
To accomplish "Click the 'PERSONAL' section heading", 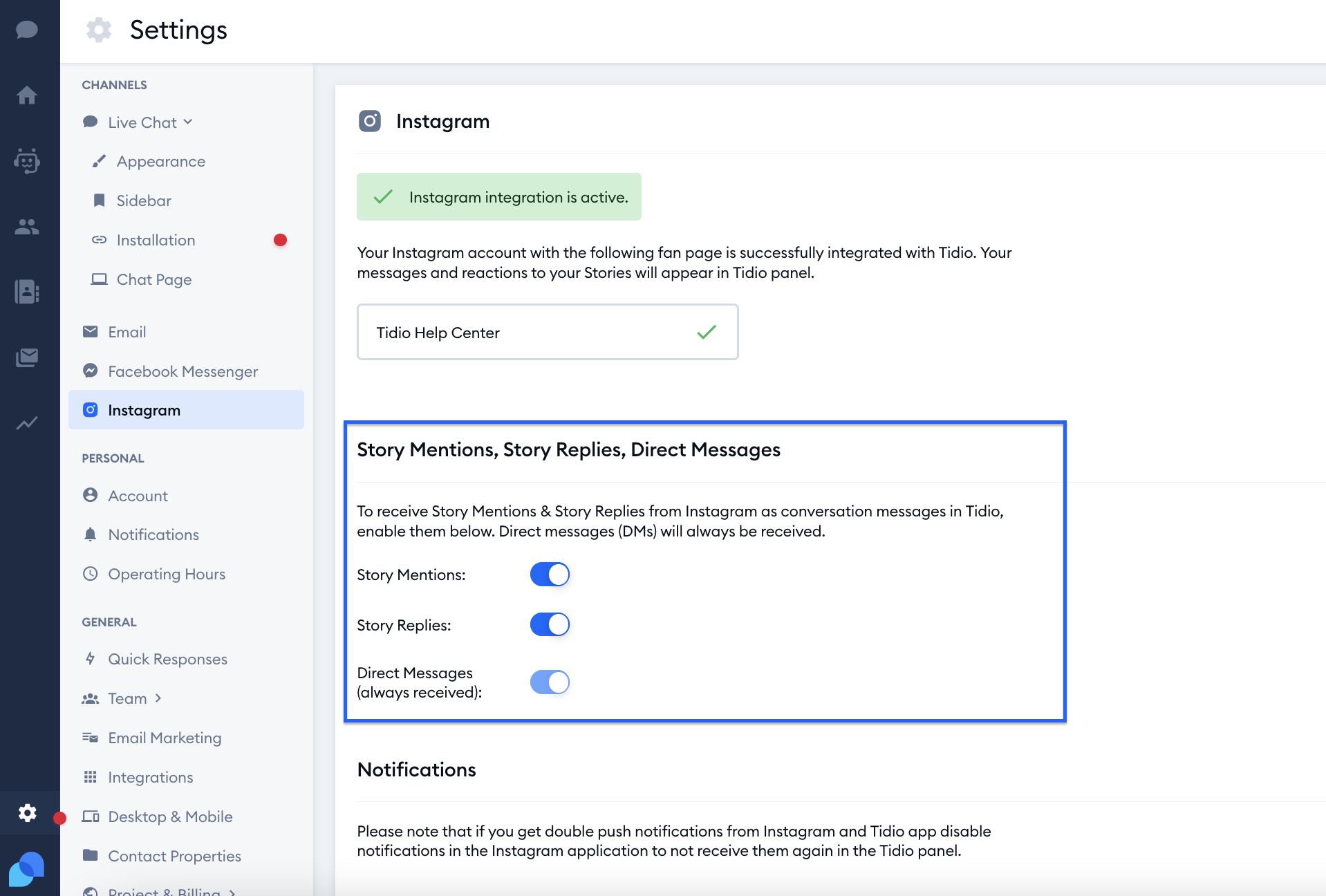I will [x=113, y=458].
